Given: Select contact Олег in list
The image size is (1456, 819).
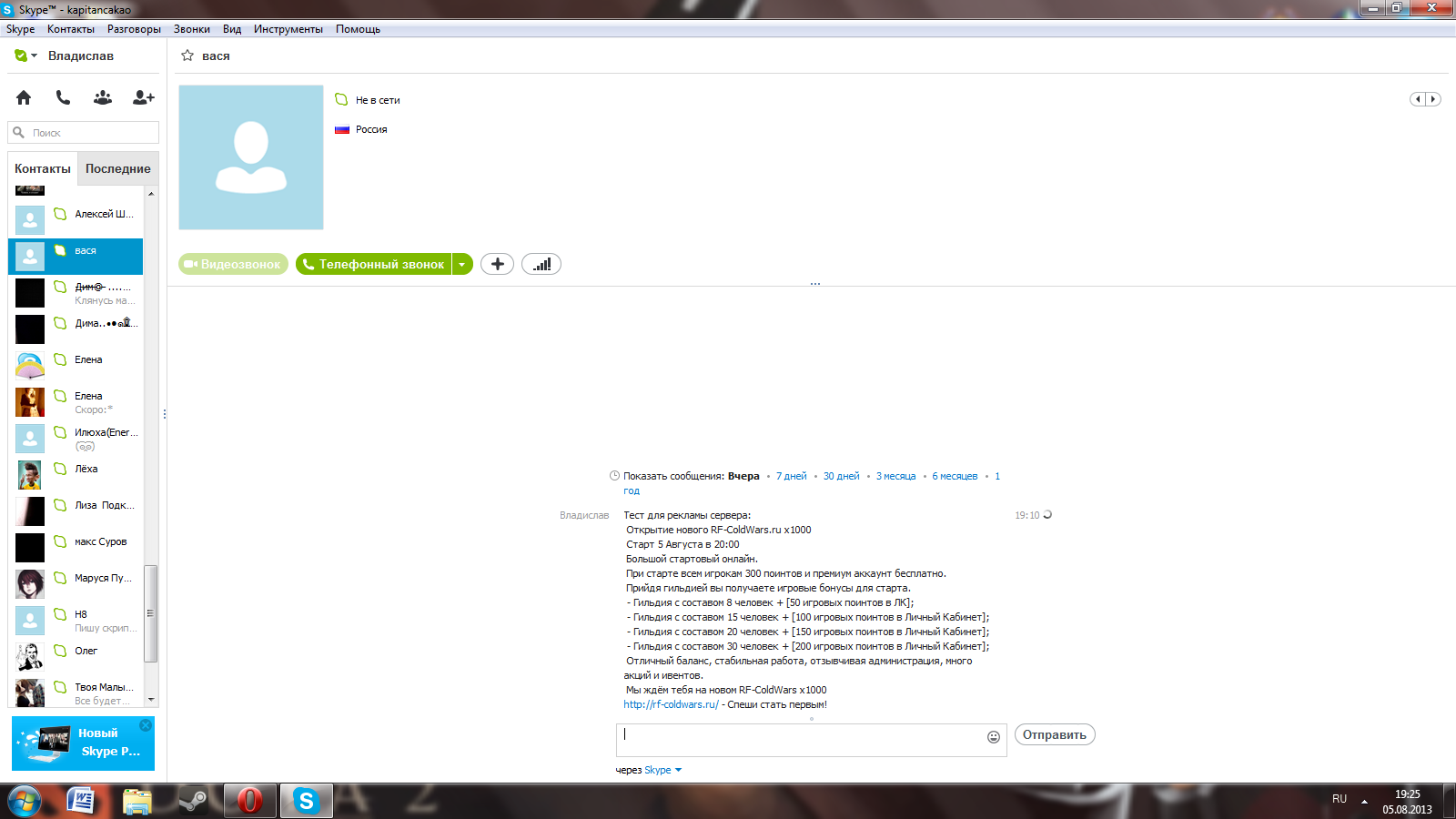Looking at the screenshot, I should point(76,656).
